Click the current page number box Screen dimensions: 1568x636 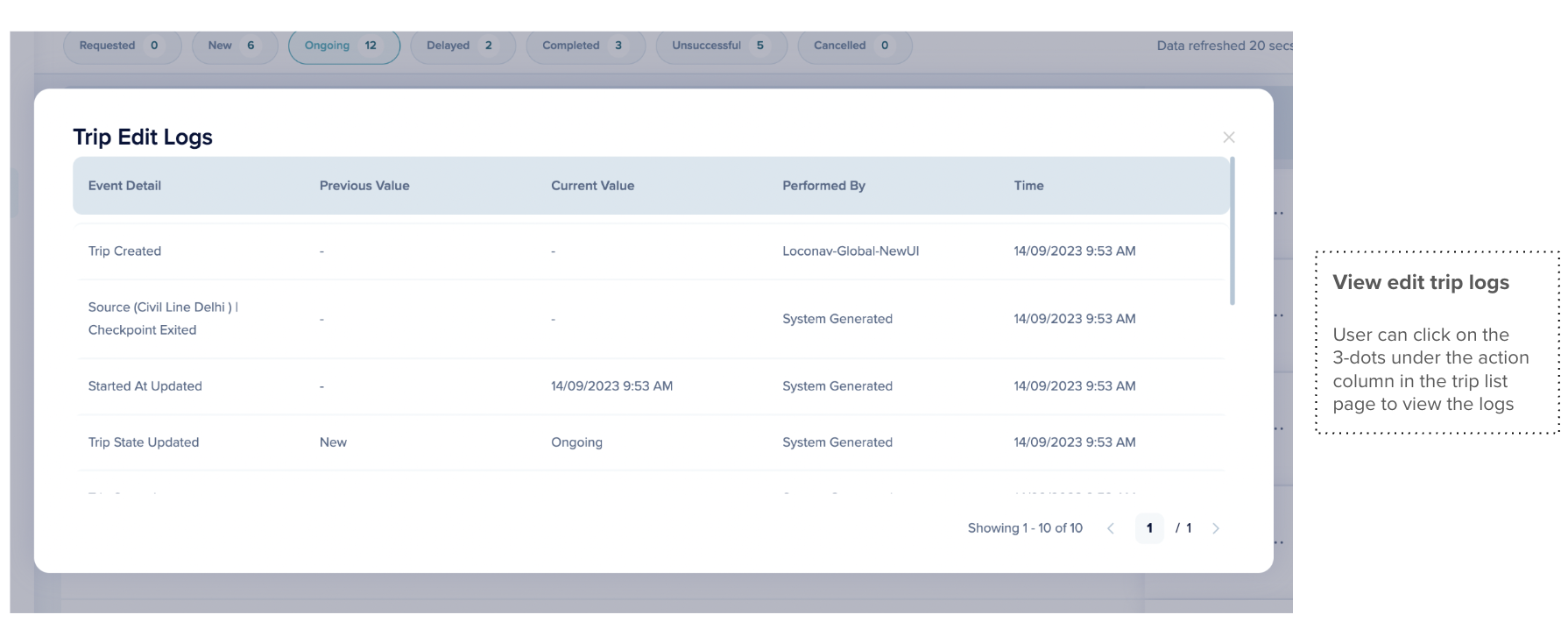[1148, 528]
